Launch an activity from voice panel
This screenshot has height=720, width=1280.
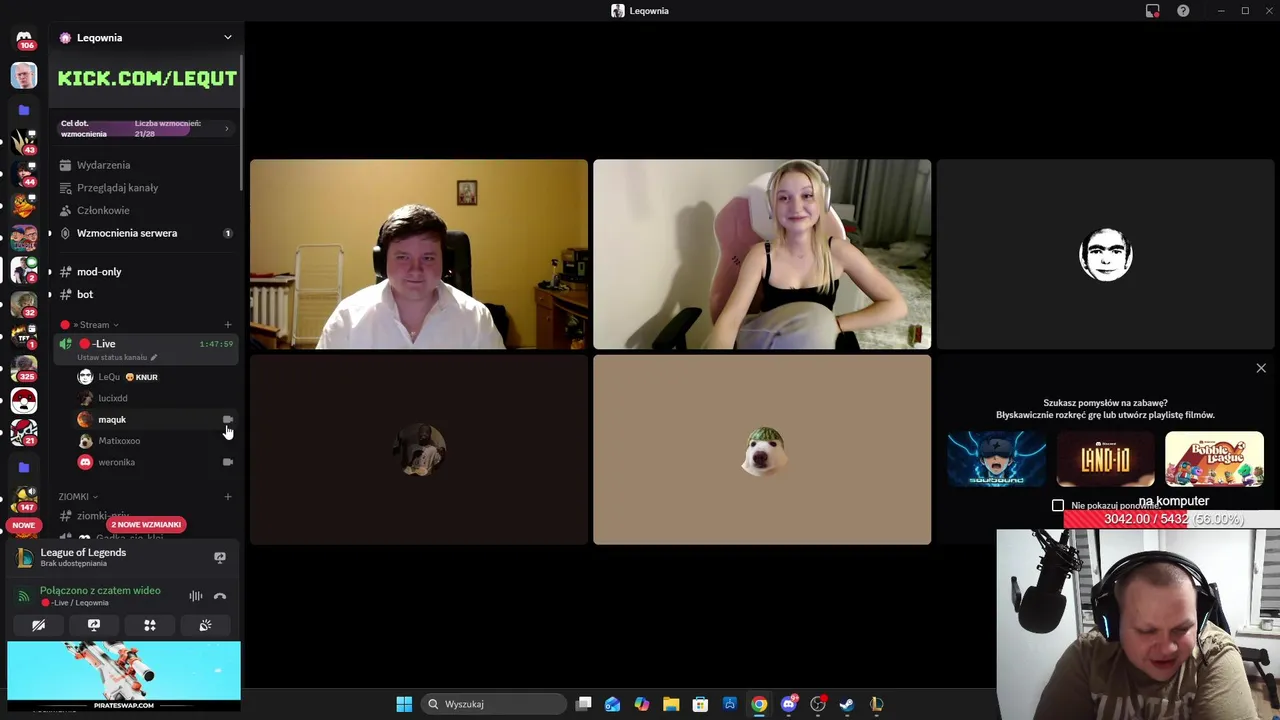coord(150,625)
